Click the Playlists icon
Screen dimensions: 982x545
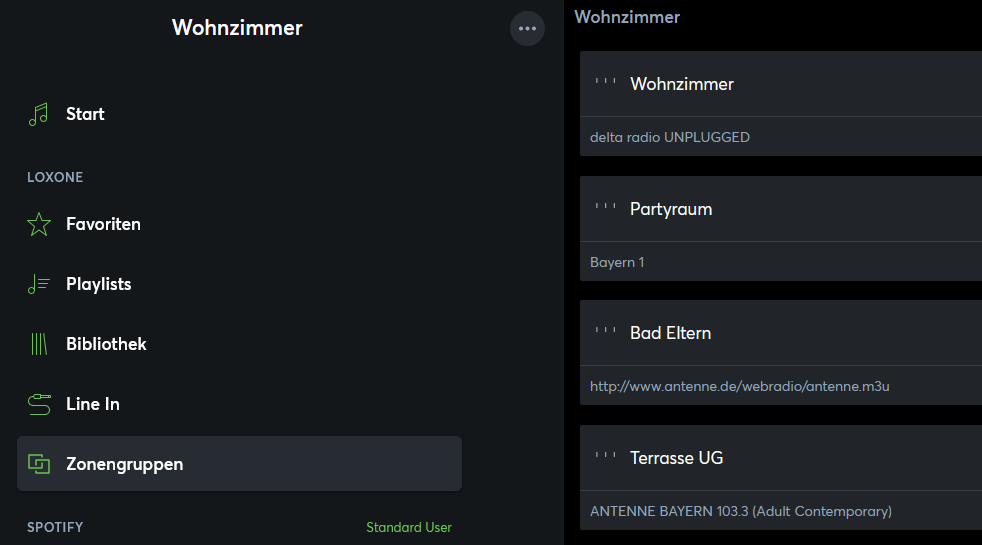[x=39, y=284]
